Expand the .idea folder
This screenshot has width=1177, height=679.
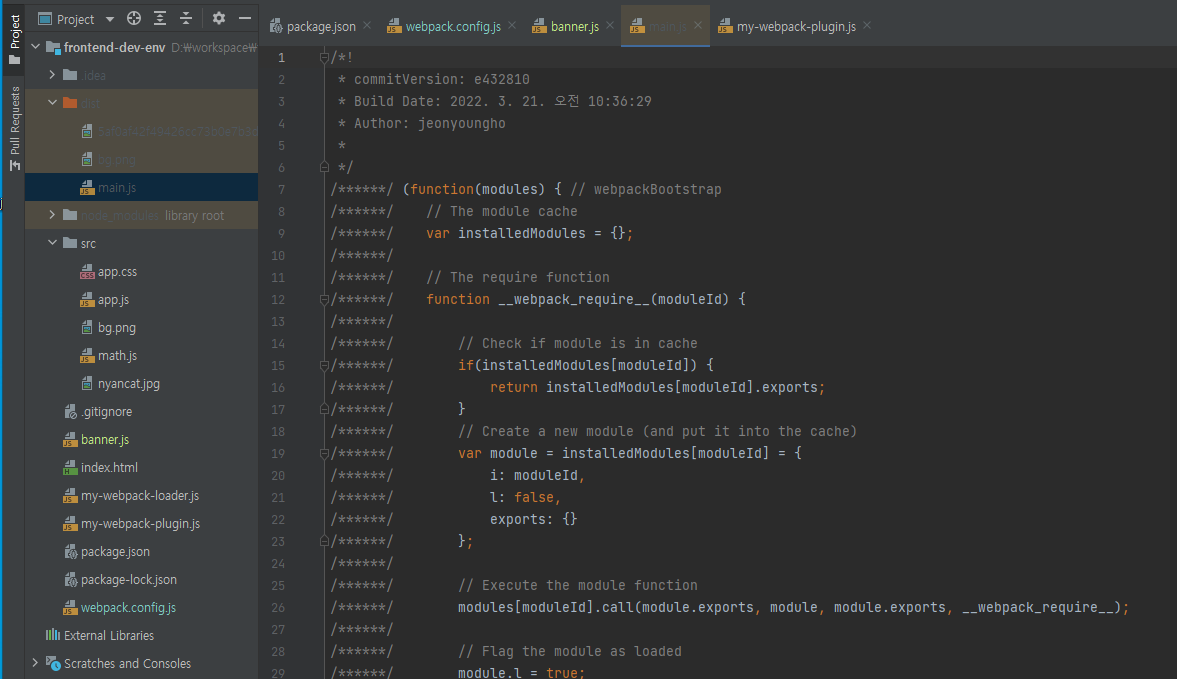click(52, 75)
